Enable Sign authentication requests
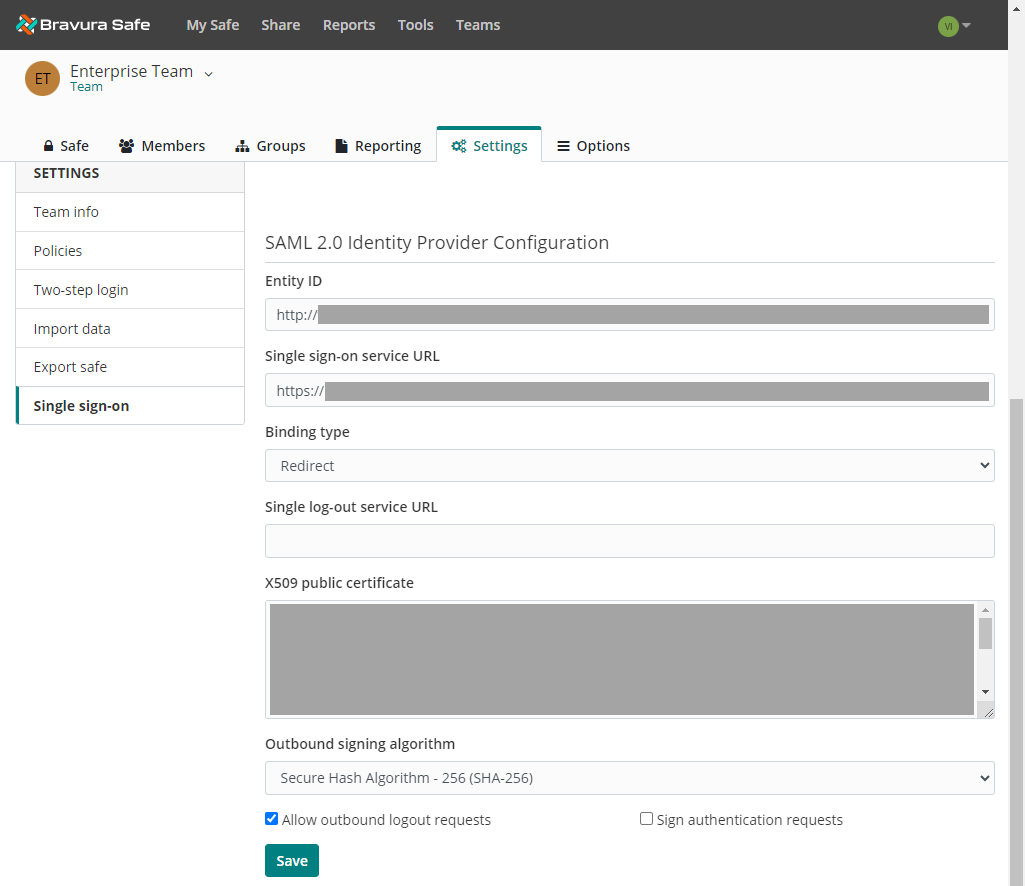This screenshot has height=886, width=1025. pos(646,818)
